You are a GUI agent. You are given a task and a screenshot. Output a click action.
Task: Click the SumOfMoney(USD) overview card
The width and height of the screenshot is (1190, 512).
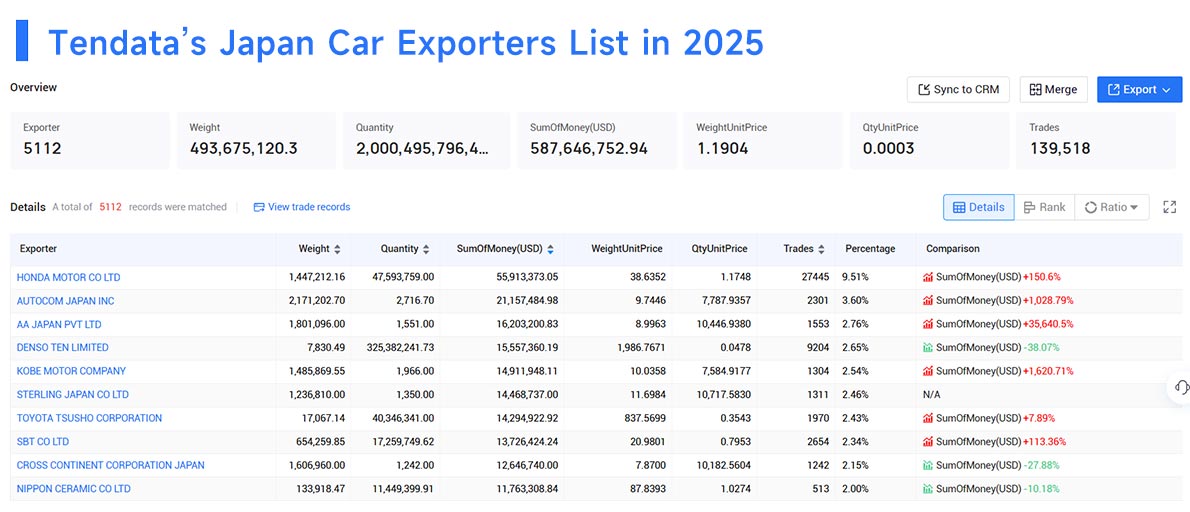coord(597,140)
